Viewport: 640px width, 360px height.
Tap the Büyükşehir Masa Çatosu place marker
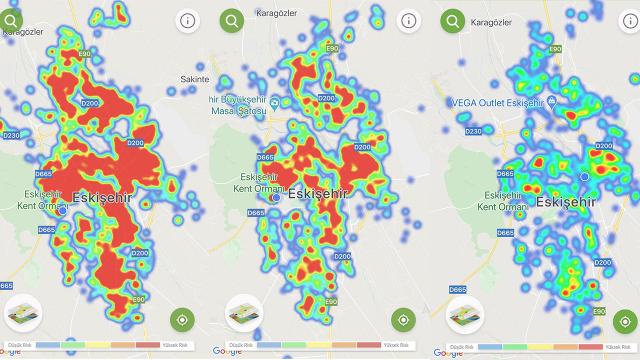tap(275, 103)
